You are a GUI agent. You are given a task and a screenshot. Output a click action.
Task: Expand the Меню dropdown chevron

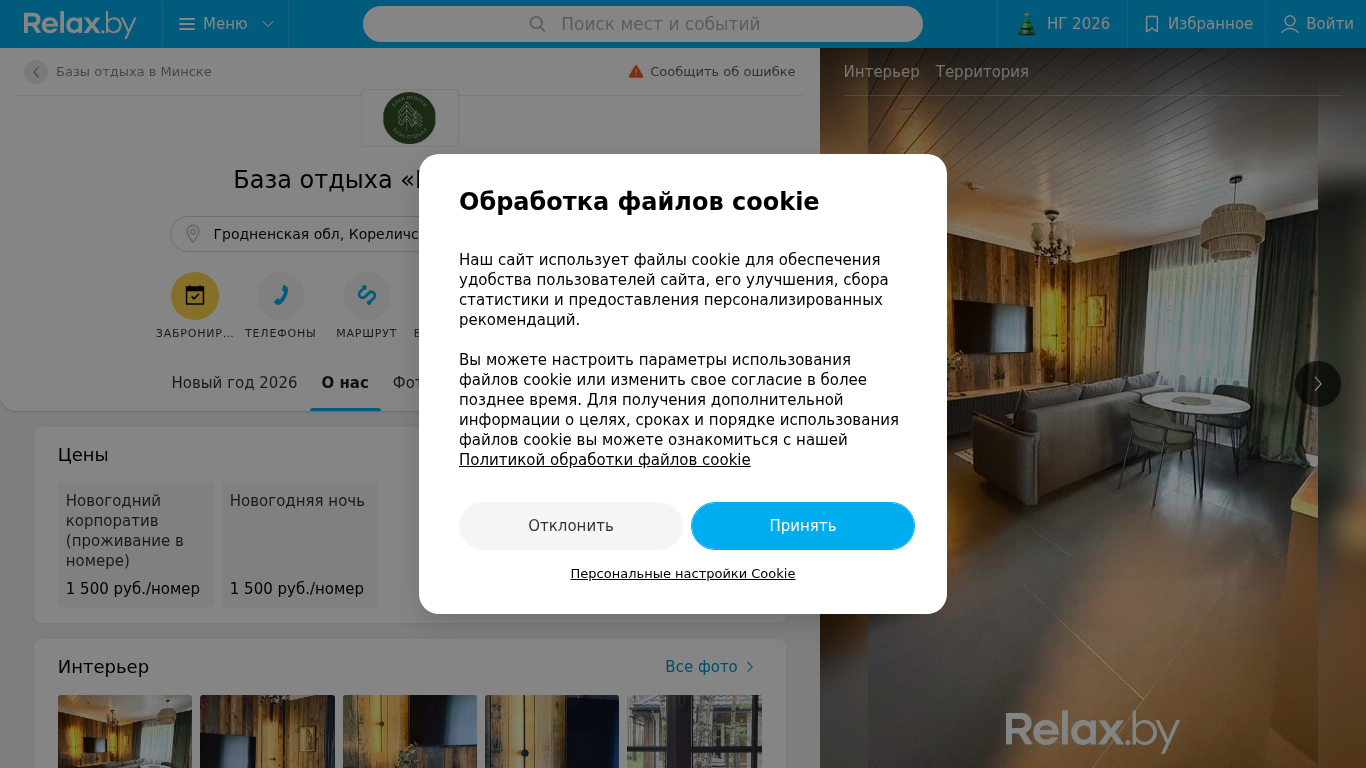coord(268,24)
